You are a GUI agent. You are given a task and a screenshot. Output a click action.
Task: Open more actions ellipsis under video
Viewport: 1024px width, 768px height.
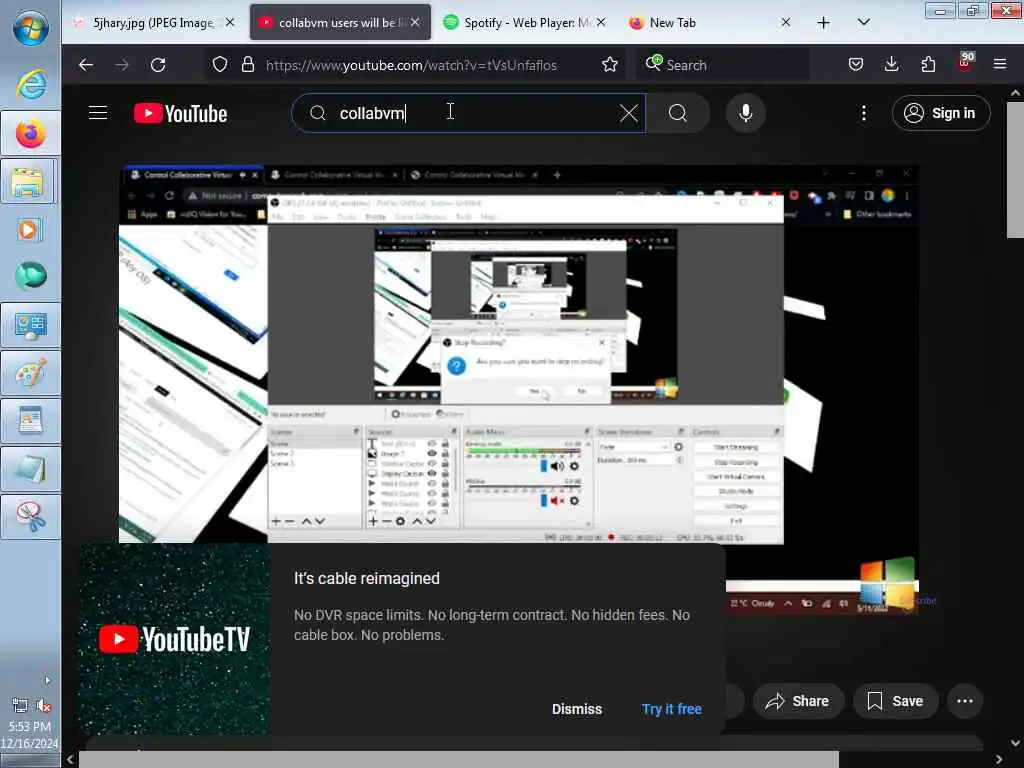pyautogui.click(x=965, y=701)
